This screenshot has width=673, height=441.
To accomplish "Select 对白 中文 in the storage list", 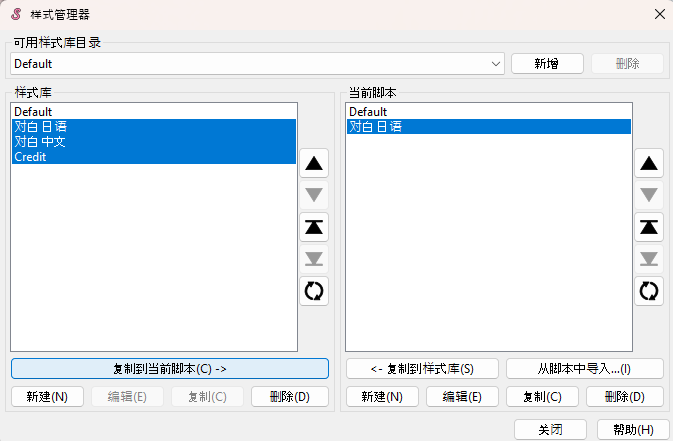I will click(x=40, y=142).
